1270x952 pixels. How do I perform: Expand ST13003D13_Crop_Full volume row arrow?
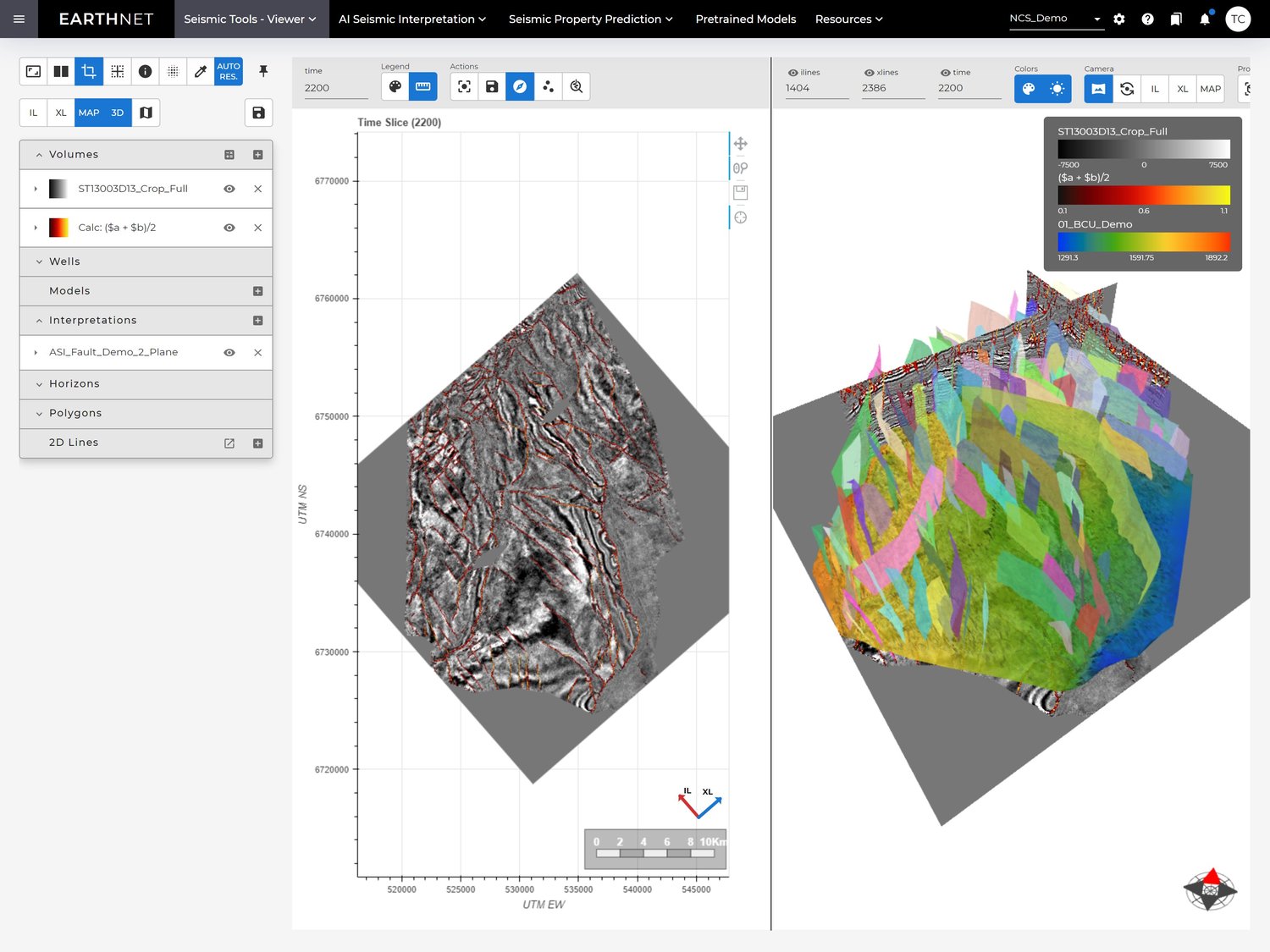point(36,189)
